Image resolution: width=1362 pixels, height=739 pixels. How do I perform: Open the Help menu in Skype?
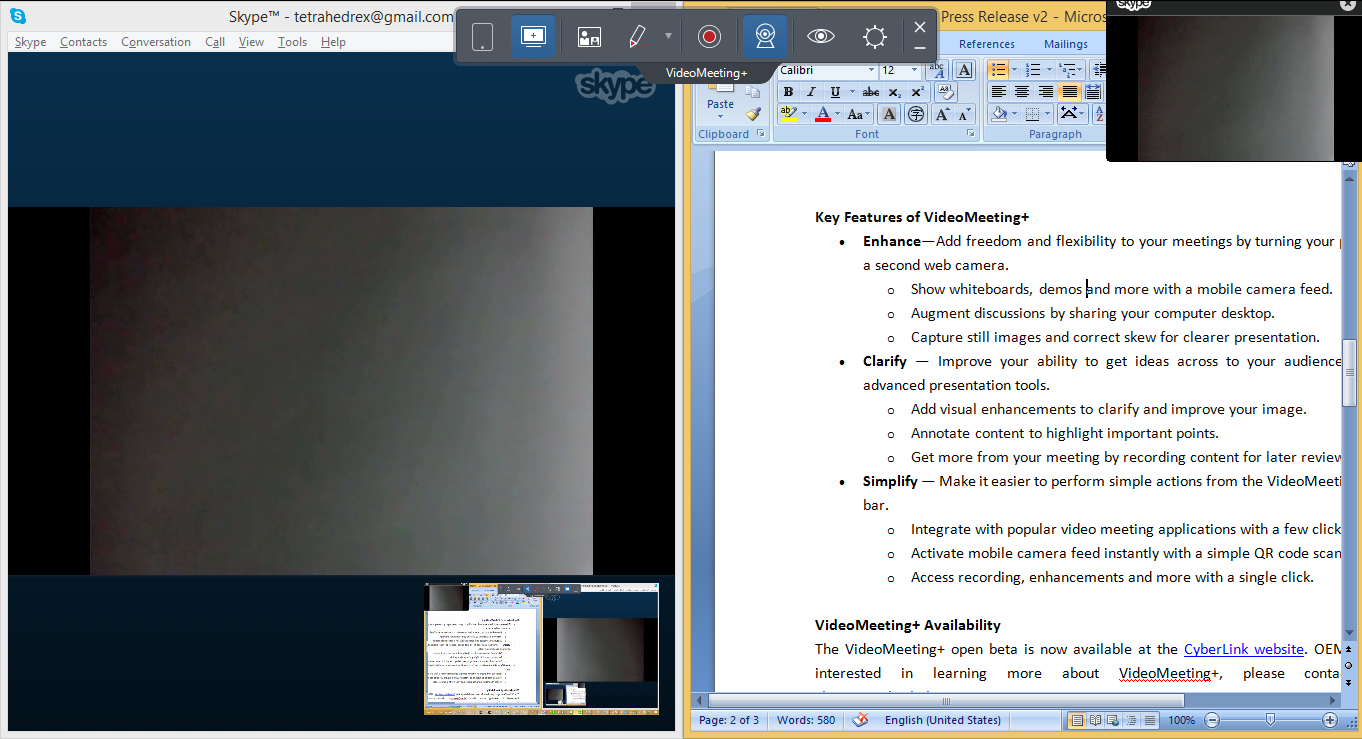click(x=333, y=42)
